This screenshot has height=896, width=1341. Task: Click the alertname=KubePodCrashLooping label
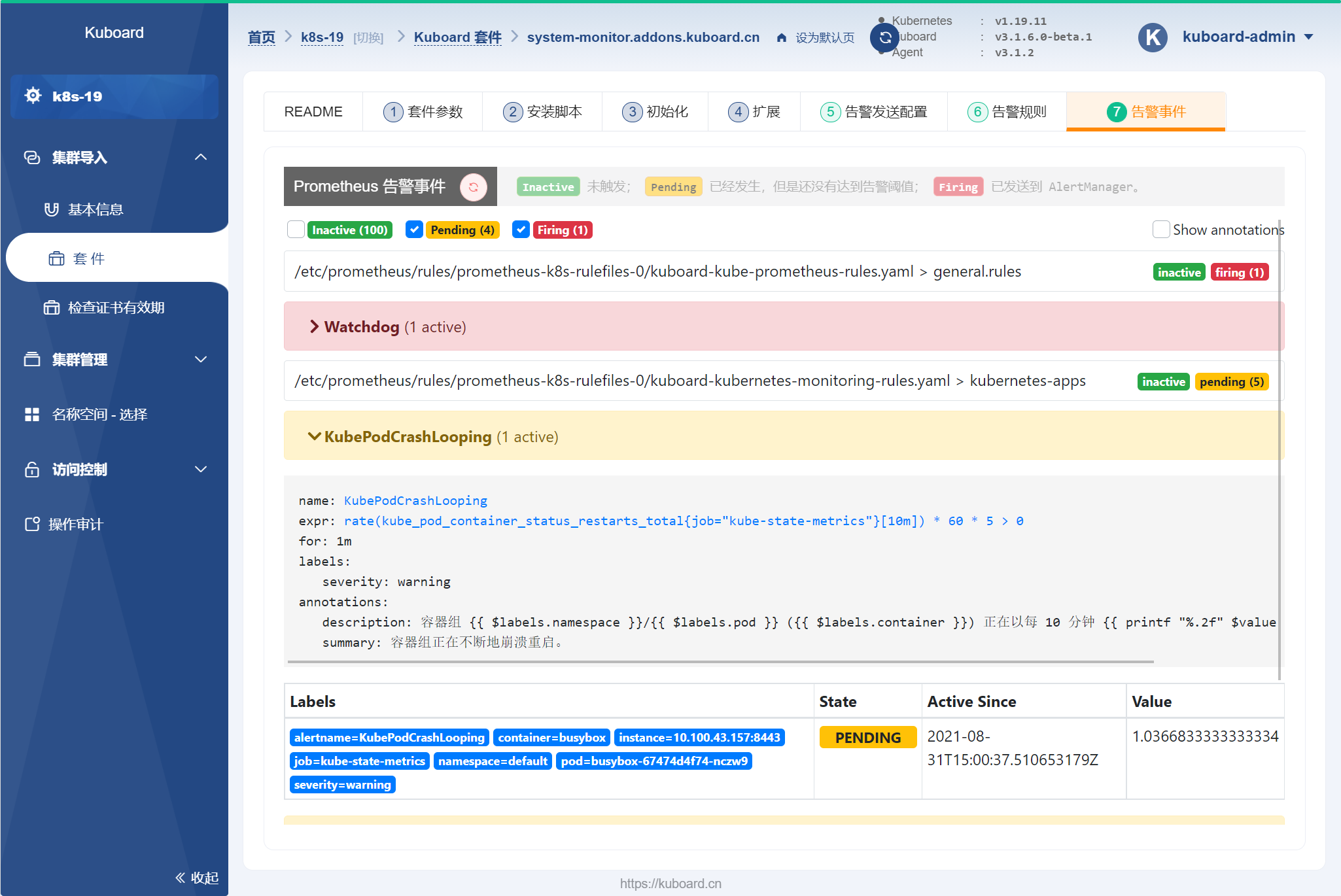tap(389, 737)
